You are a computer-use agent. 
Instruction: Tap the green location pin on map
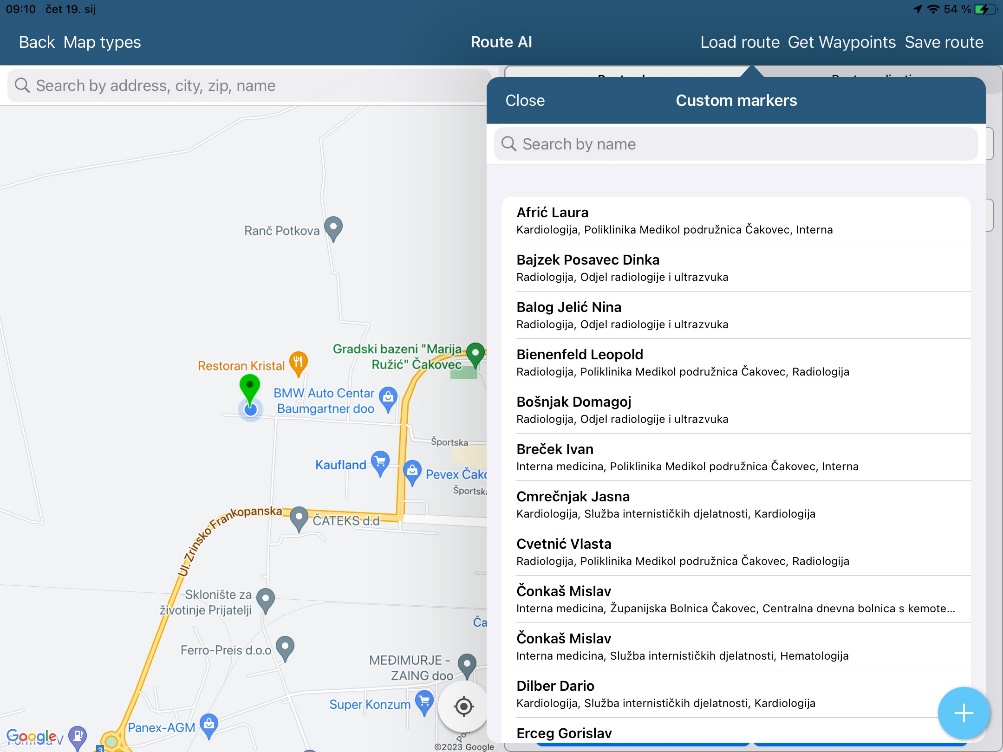249,388
